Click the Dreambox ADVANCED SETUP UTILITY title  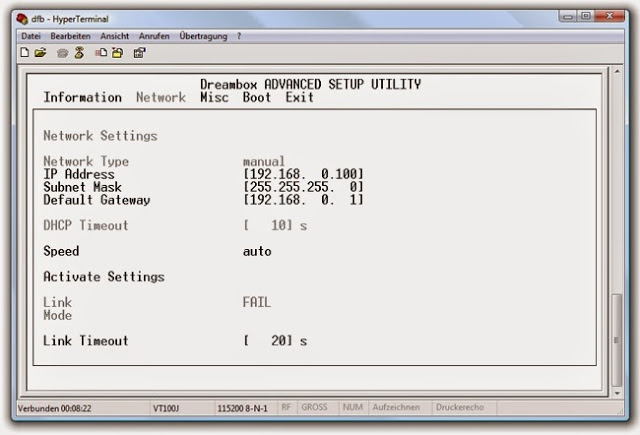[310, 84]
